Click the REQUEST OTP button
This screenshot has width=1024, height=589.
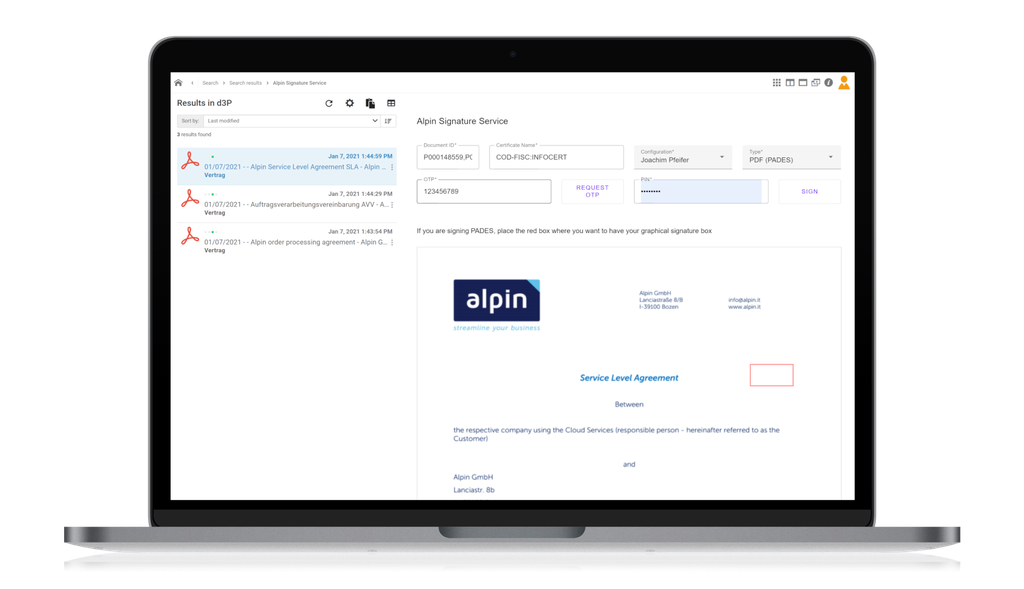coord(592,191)
